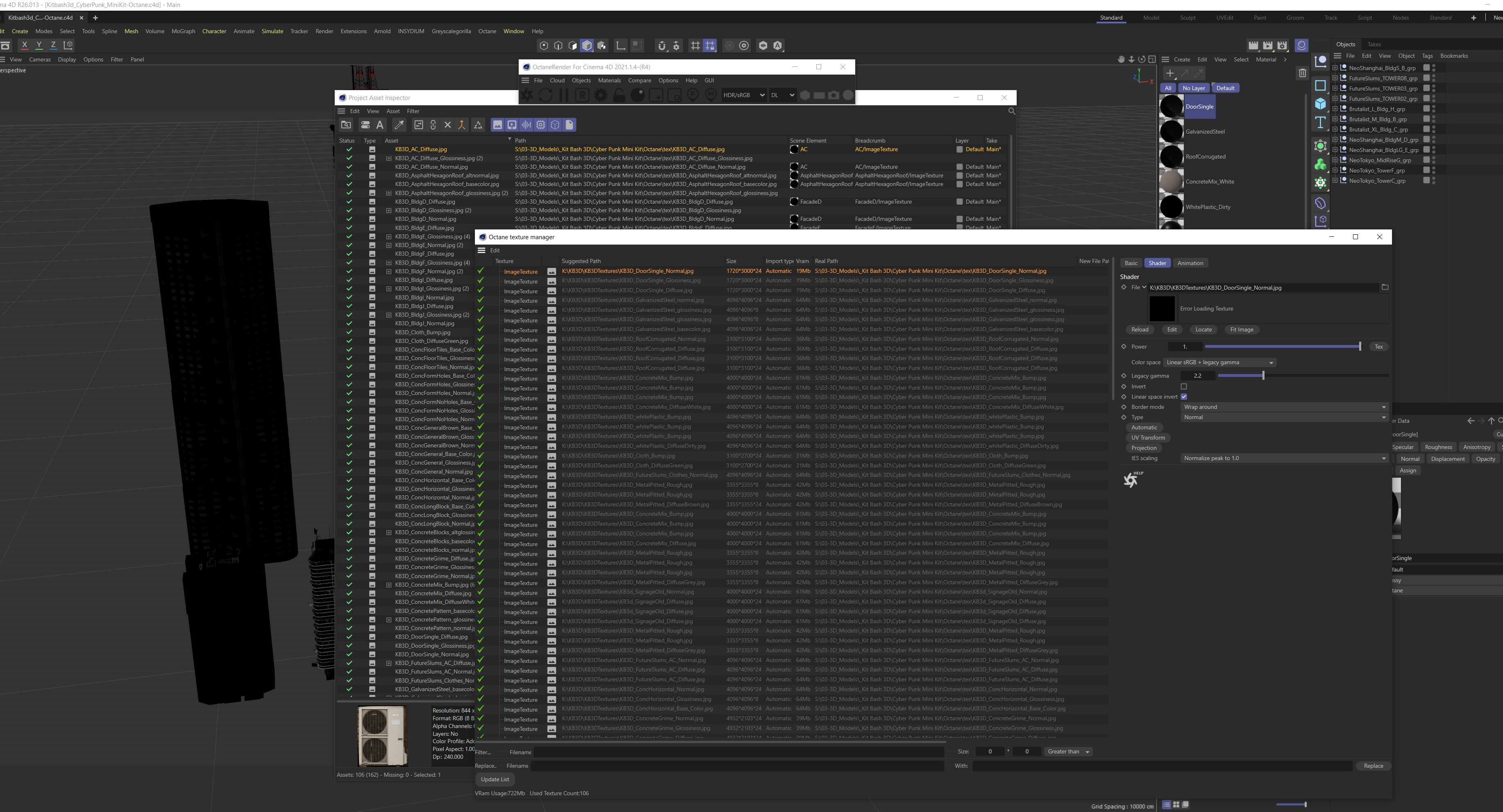Click the Octane restart render icon
This screenshot has height=812, width=1503.
(545, 95)
